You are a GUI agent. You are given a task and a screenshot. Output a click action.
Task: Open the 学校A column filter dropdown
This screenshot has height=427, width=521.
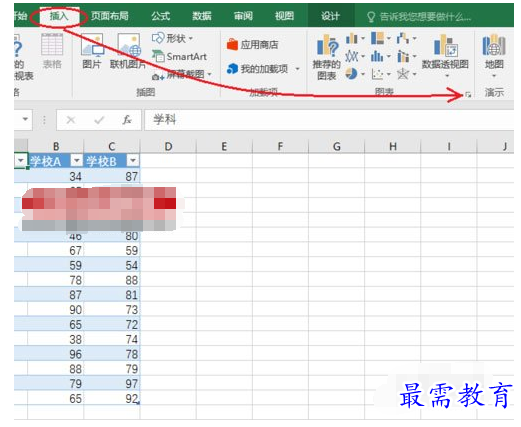(77, 161)
